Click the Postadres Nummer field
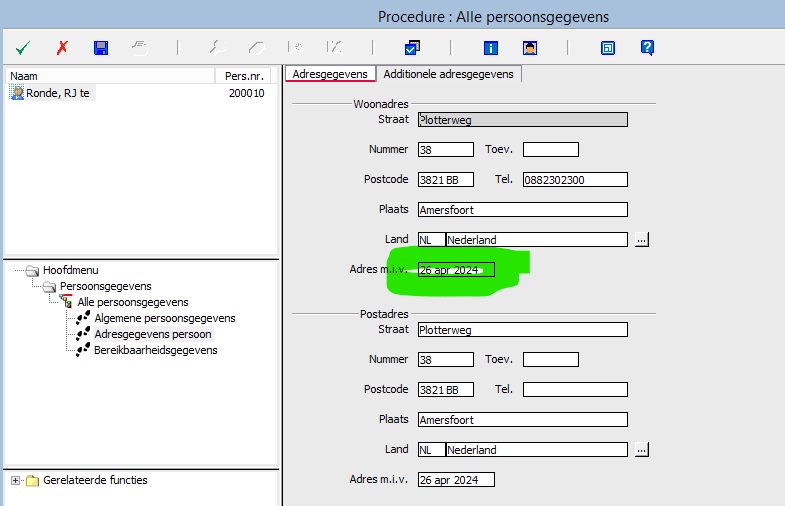The height and width of the screenshot is (506, 785). [x=446, y=360]
